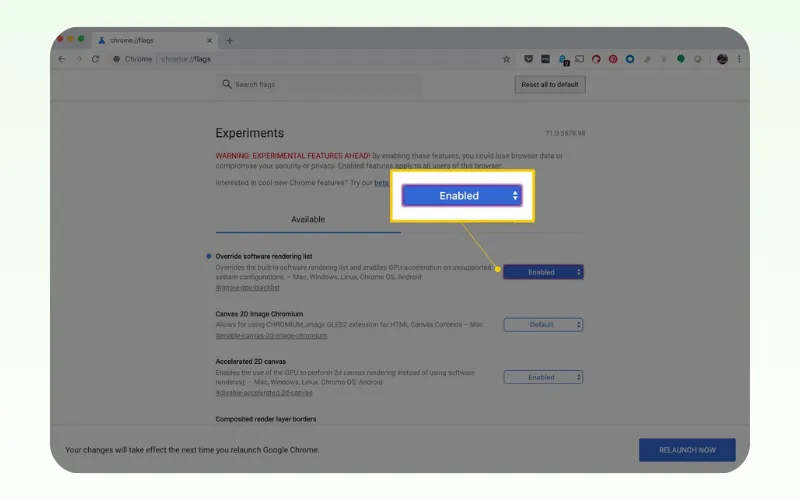Click the blue ring extension icon
Screen dimensions: 800x500
tap(630, 59)
